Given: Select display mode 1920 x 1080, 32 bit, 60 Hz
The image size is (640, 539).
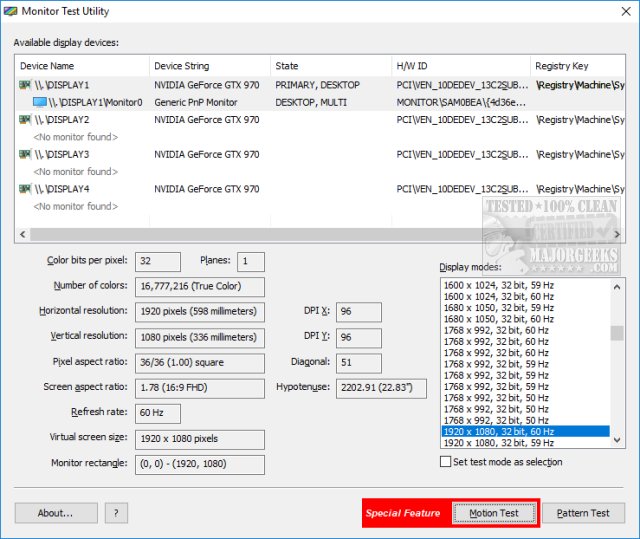Looking at the screenshot, I should point(526,432).
